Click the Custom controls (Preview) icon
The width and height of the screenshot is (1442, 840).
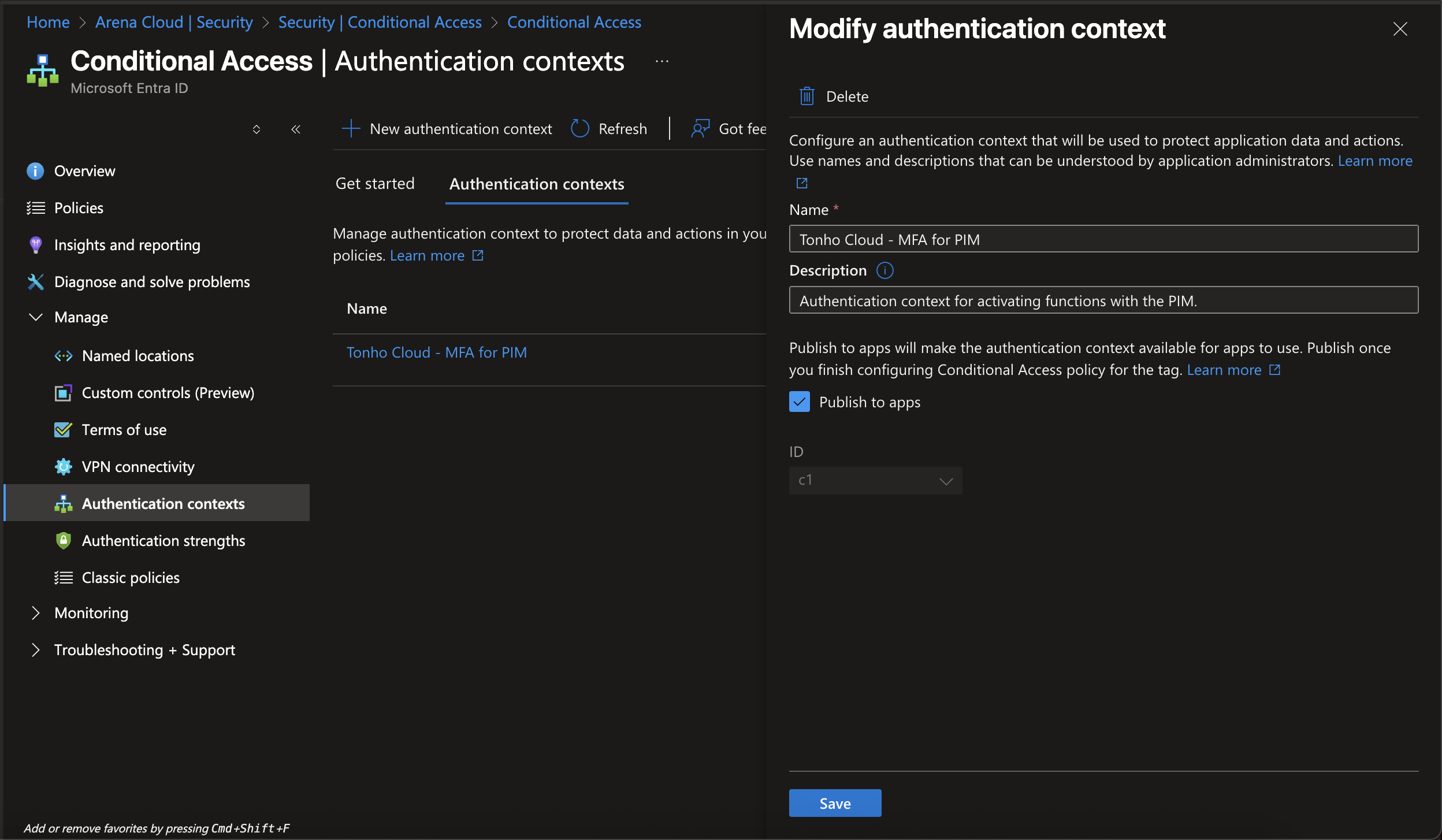pos(63,393)
